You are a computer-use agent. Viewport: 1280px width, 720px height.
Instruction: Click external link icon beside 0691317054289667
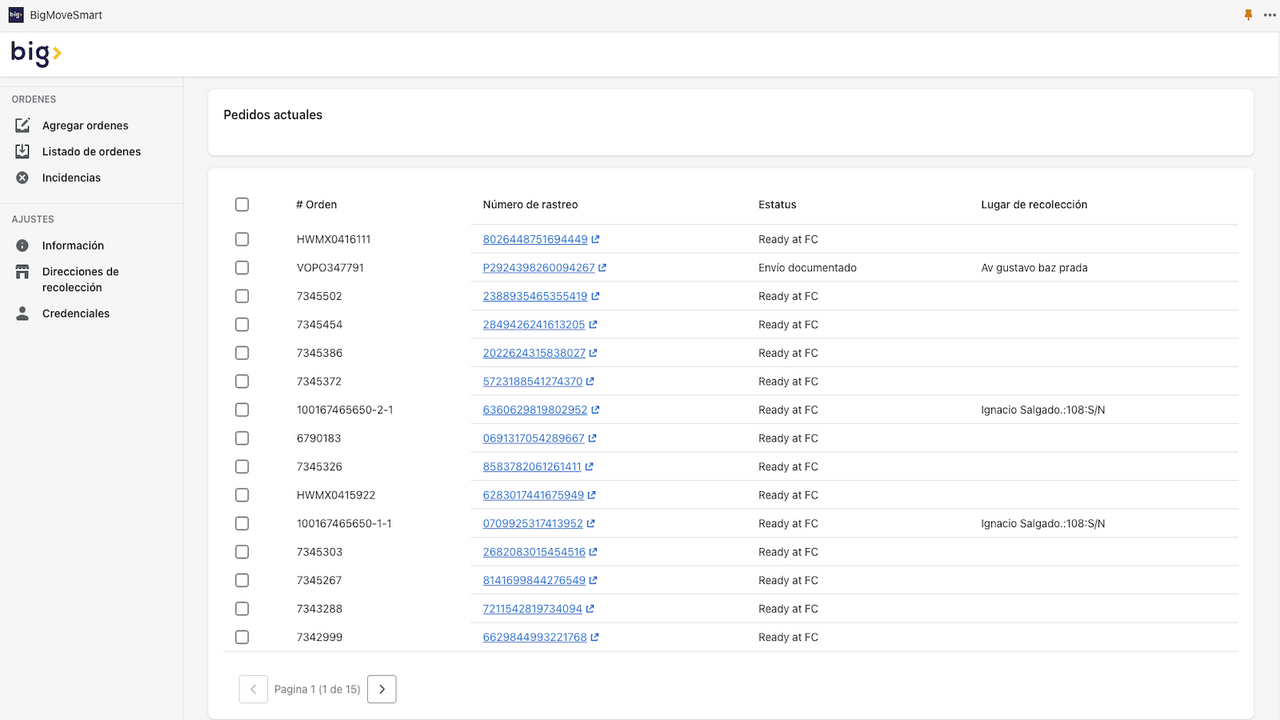tap(593, 439)
